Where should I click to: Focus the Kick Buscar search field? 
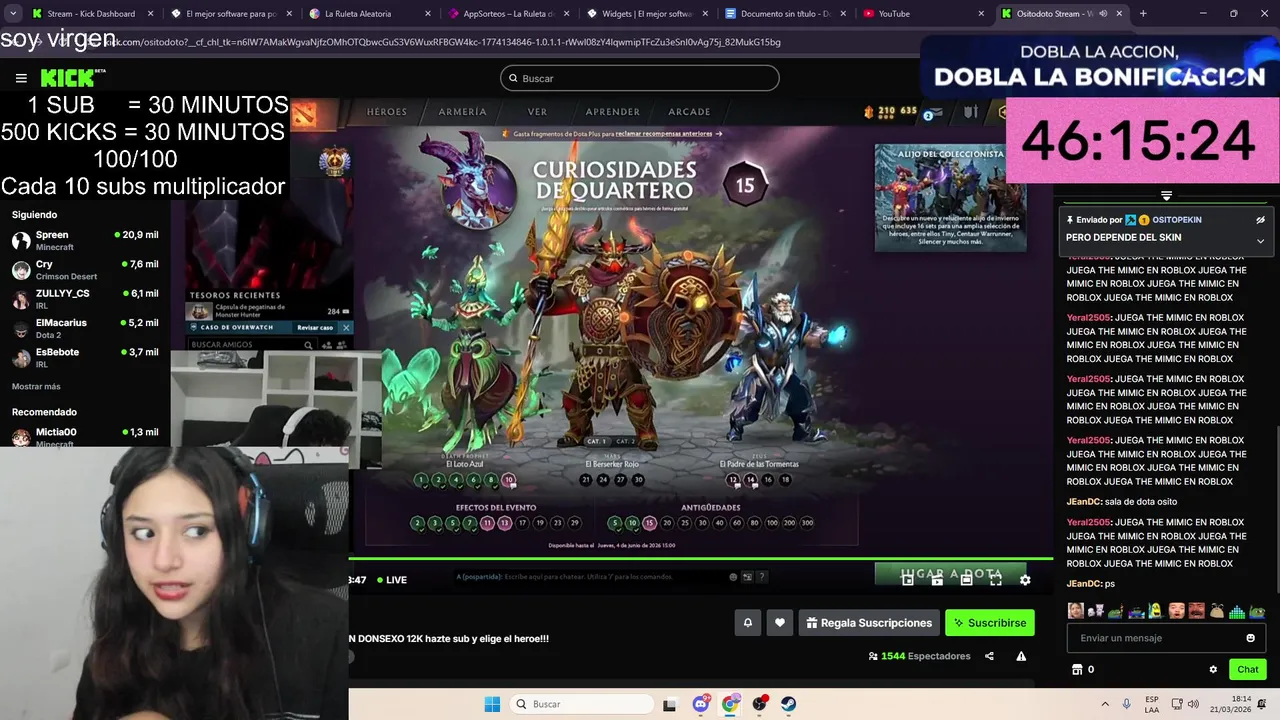click(640, 78)
